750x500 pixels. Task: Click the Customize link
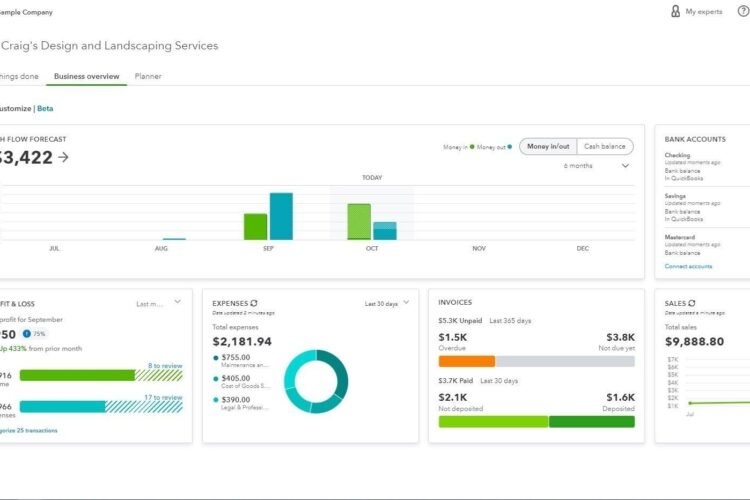[15, 109]
